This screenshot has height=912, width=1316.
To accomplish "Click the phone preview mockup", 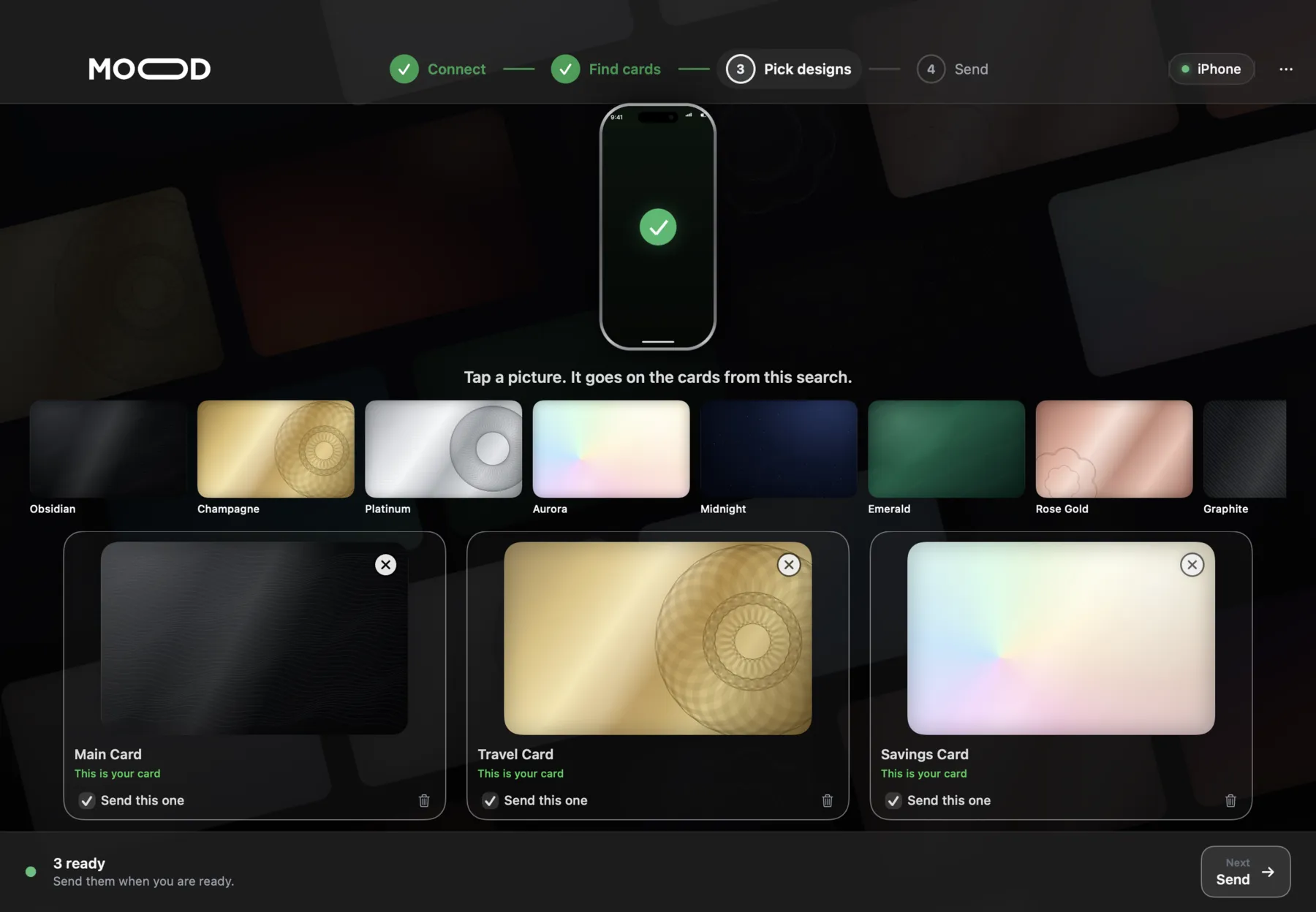I will [x=658, y=227].
